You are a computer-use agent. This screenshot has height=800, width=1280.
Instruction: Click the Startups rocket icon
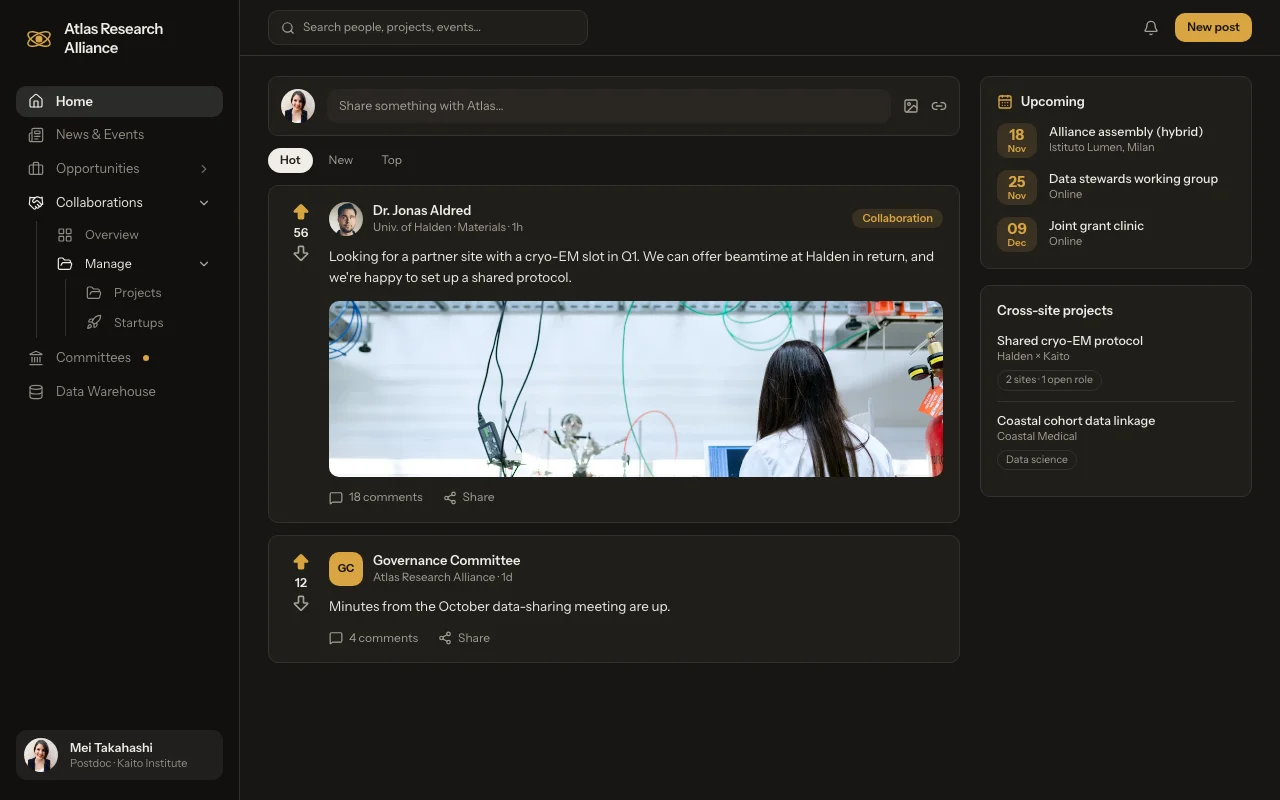coord(94,323)
